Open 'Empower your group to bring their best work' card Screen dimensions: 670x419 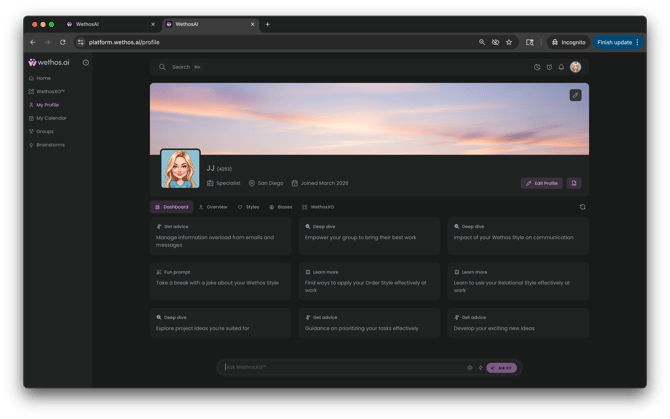[x=369, y=236]
